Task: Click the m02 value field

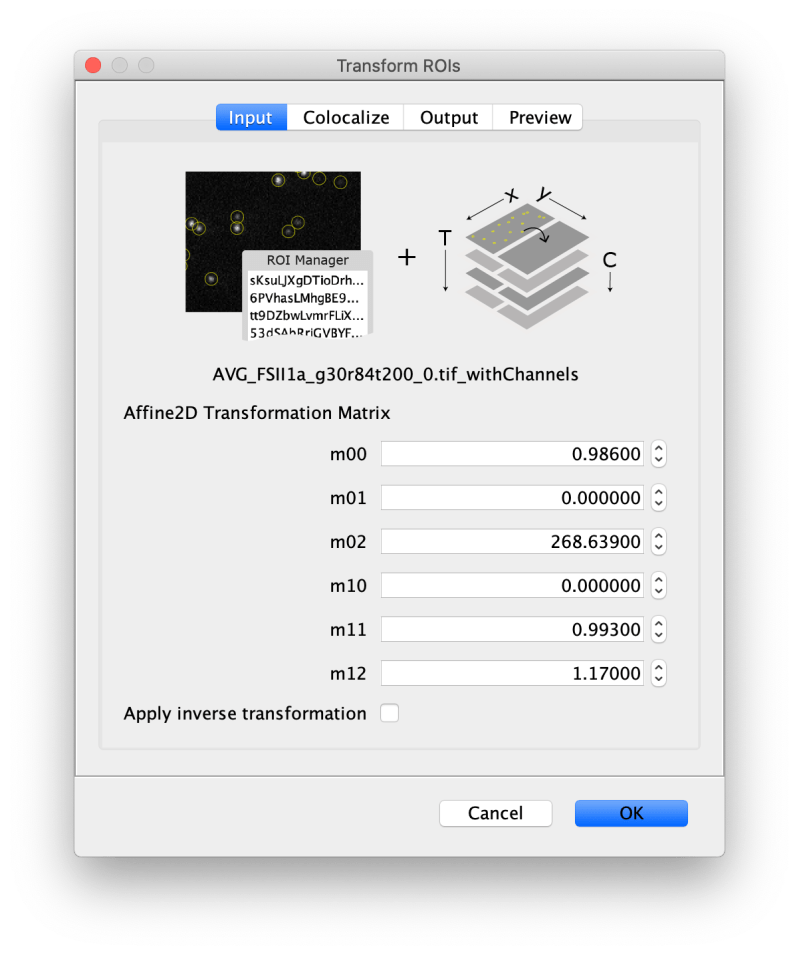Action: tap(512, 541)
